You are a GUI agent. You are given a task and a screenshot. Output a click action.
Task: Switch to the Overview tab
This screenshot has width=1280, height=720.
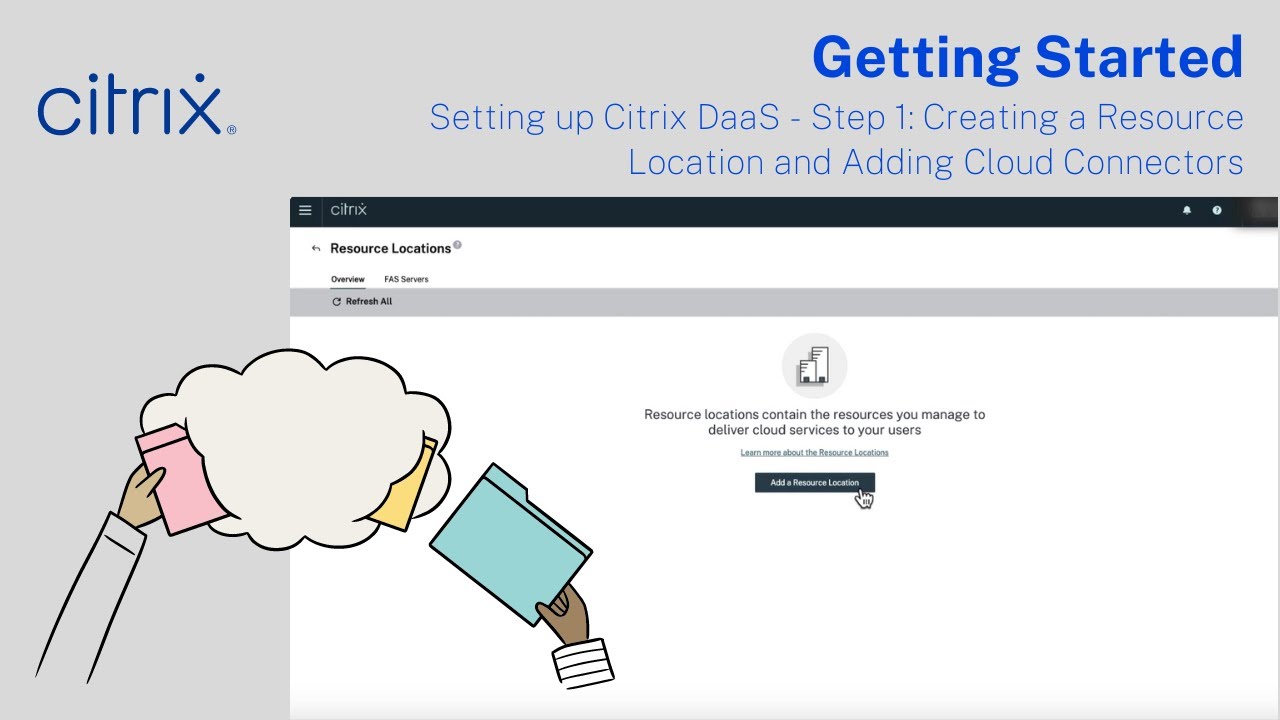point(348,279)
